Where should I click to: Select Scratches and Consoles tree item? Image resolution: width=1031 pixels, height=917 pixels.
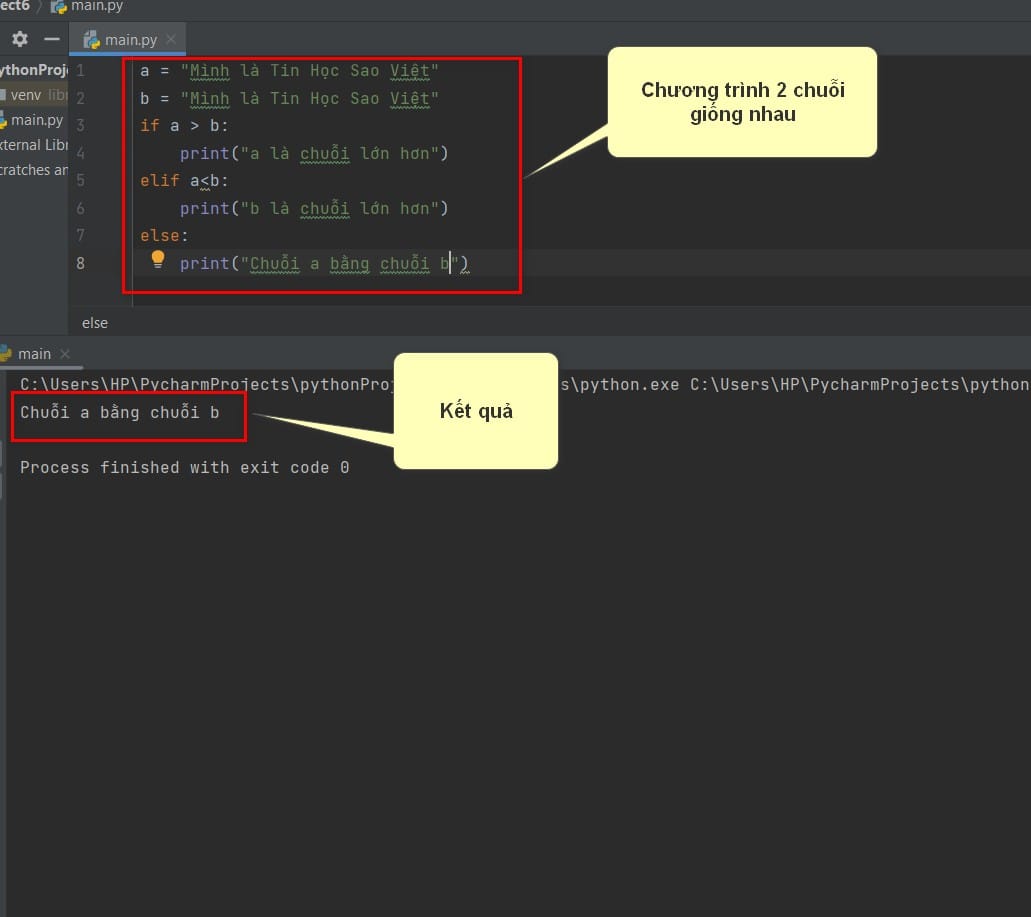coord(34,170)
